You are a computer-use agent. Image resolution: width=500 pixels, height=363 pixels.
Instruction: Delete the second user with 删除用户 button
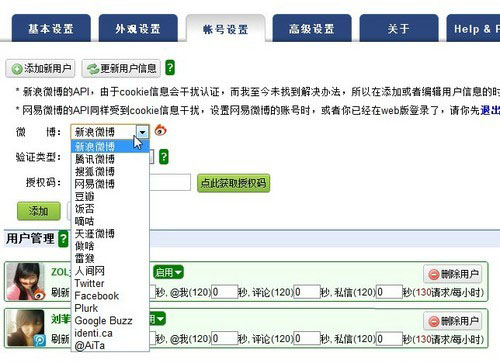click(x=453, y=321)
